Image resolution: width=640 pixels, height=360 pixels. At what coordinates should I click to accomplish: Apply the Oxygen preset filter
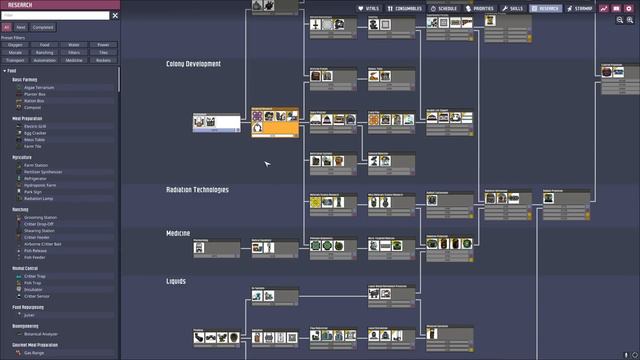click(x=15, y=45)
